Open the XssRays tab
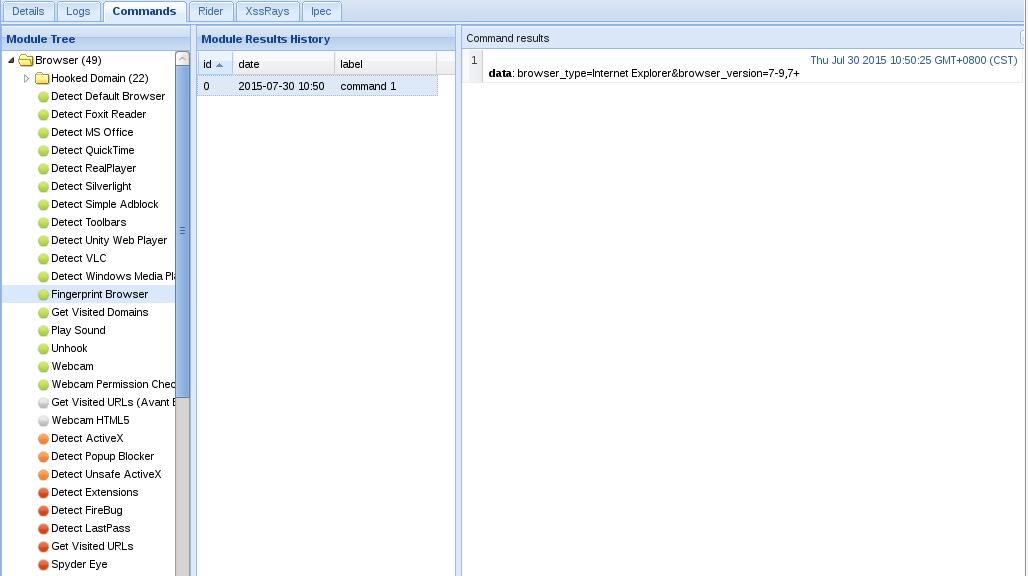The image size is (1028, 576). [267, 11]
